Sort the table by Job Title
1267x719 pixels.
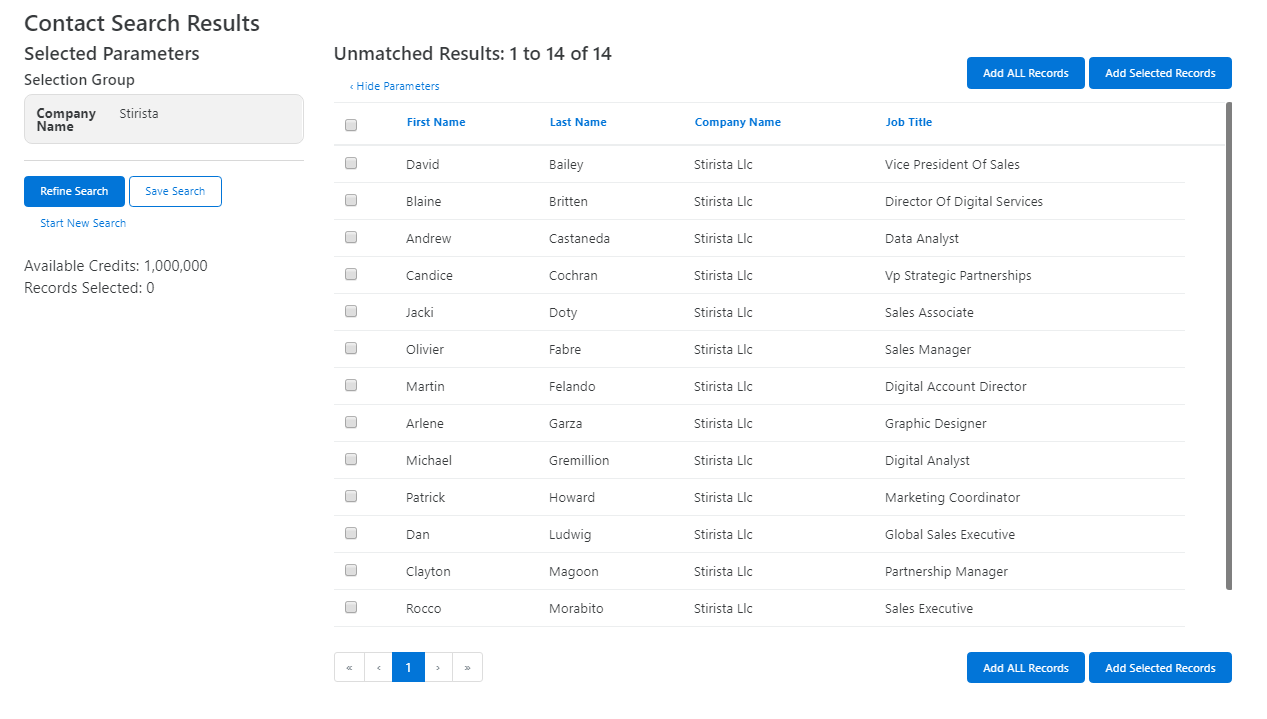click(908, 121)
